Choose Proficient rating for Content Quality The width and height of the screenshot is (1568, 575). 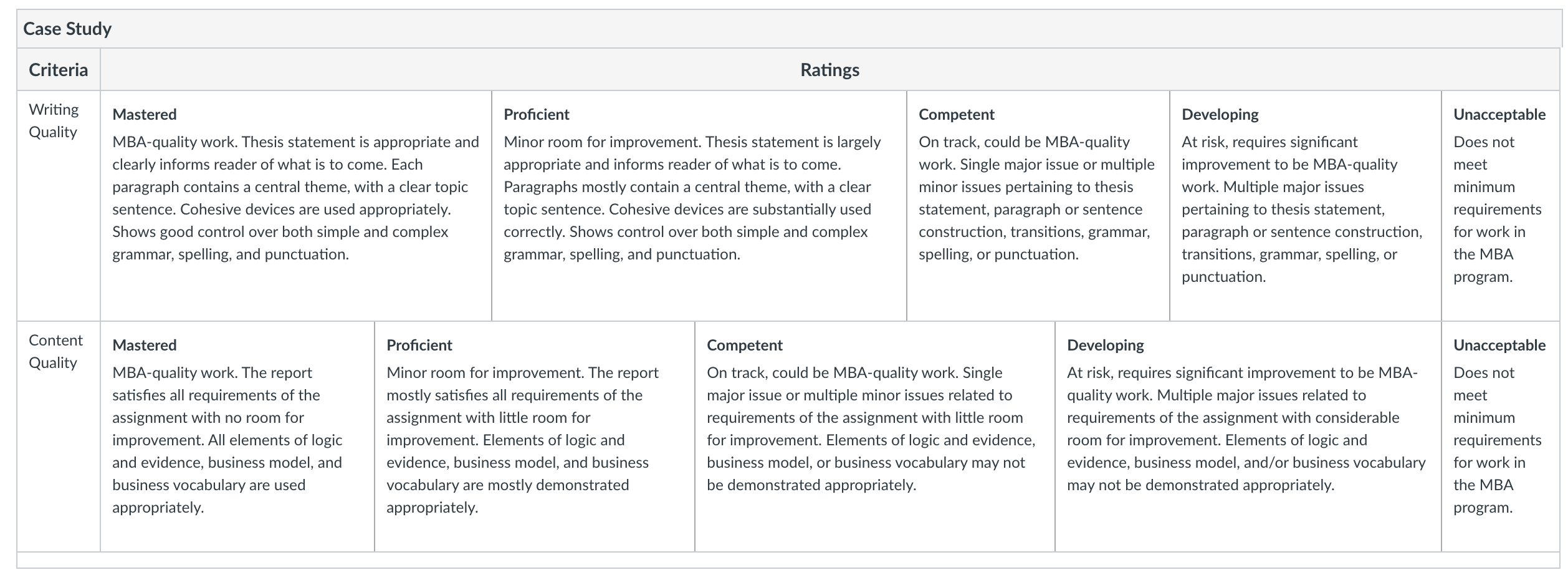(535, 437)
